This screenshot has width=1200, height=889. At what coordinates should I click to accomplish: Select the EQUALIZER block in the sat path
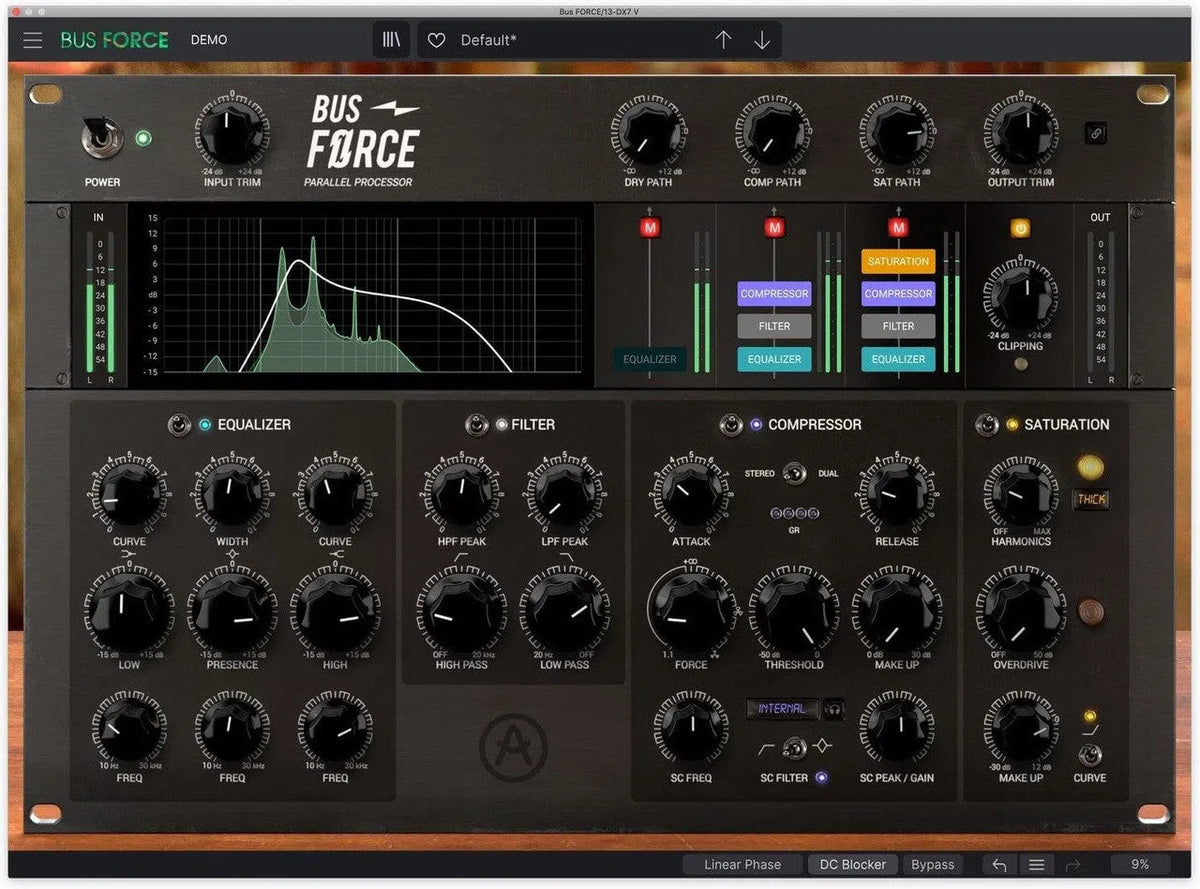897,358
